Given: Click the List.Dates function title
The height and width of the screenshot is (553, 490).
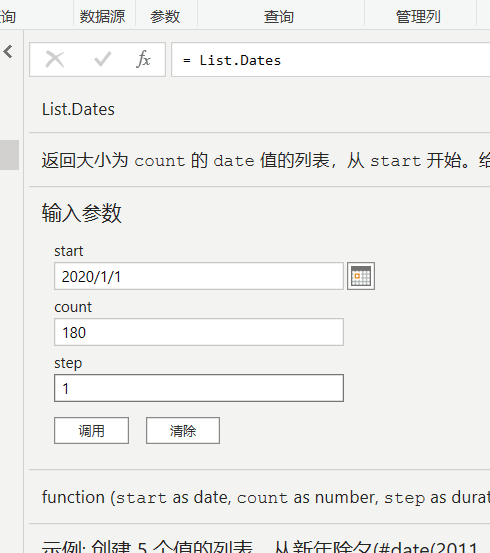Looking at the screenshot, I should 78,109.
